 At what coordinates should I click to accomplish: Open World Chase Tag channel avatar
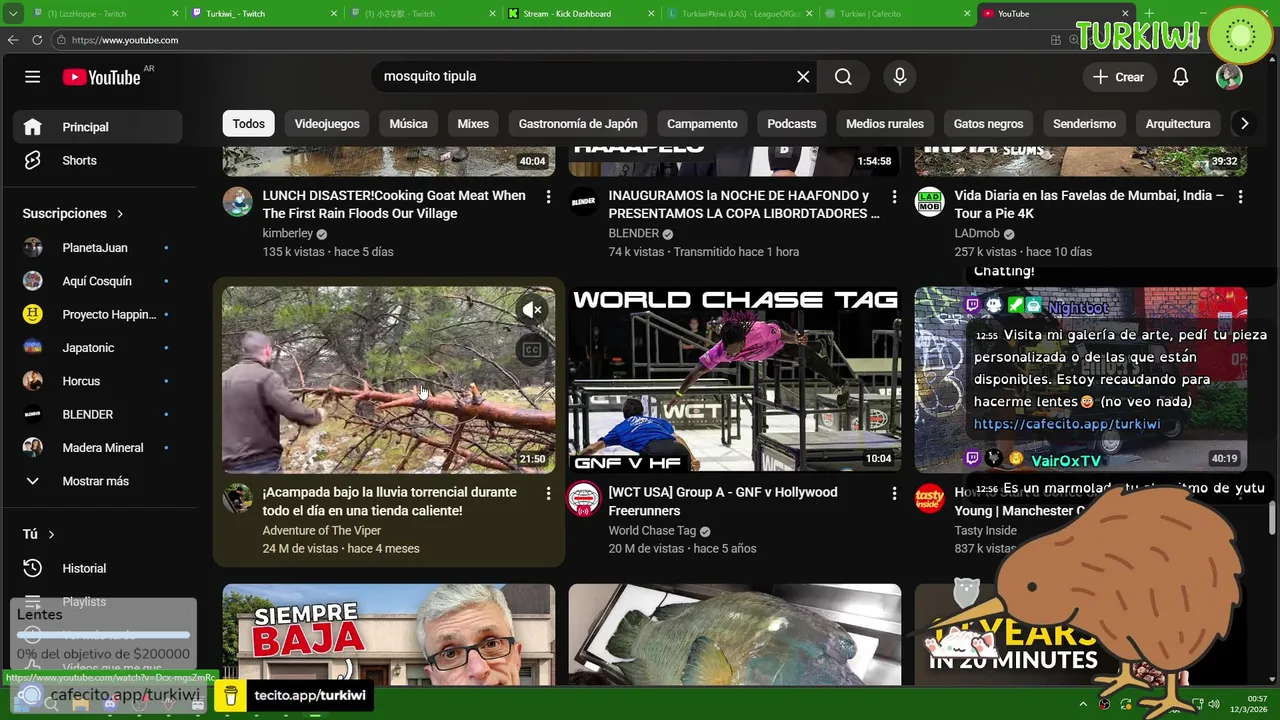(x=584, y=498)
